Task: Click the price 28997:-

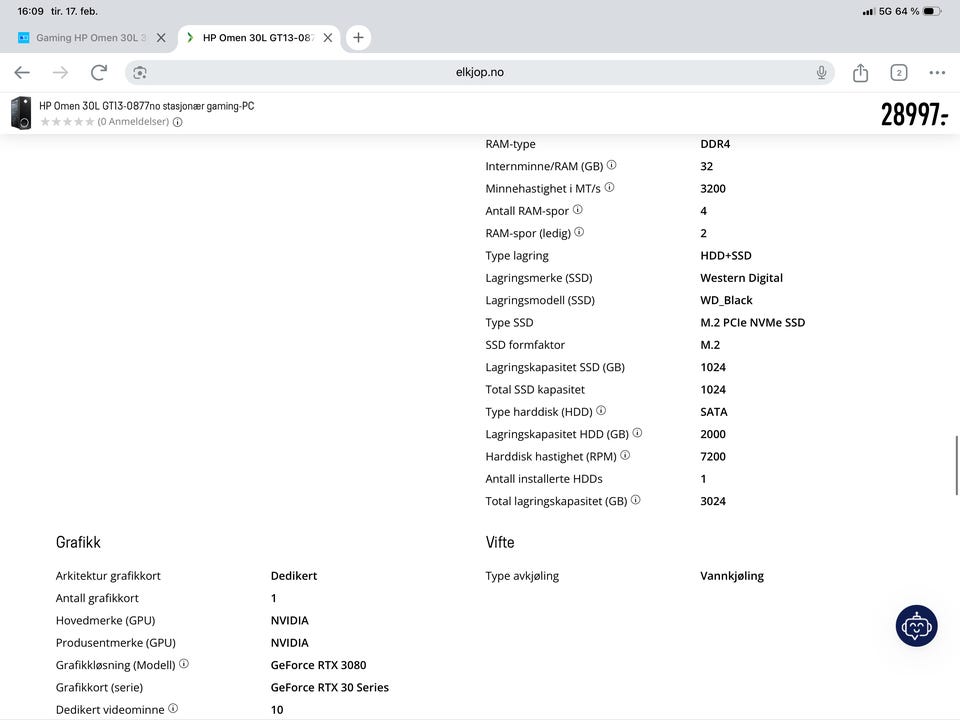Action: point(914,114)
